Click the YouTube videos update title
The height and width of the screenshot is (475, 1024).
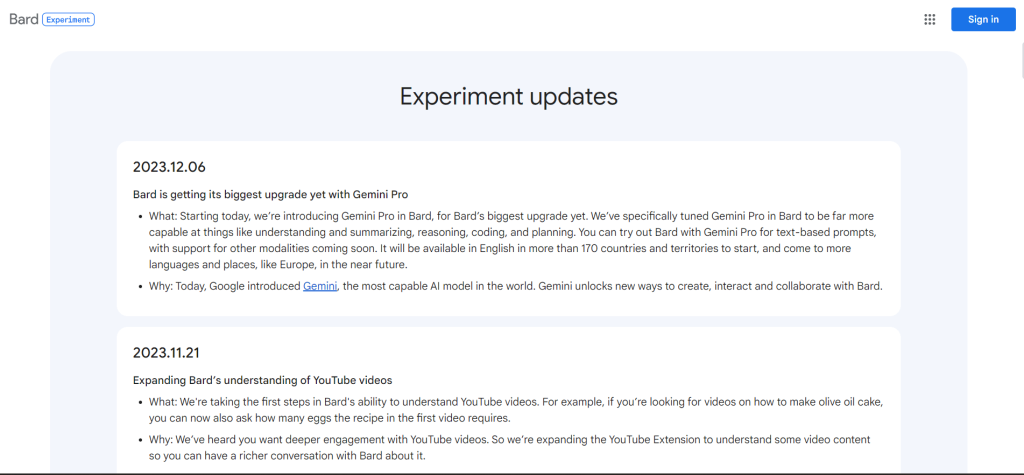(262, 380)
